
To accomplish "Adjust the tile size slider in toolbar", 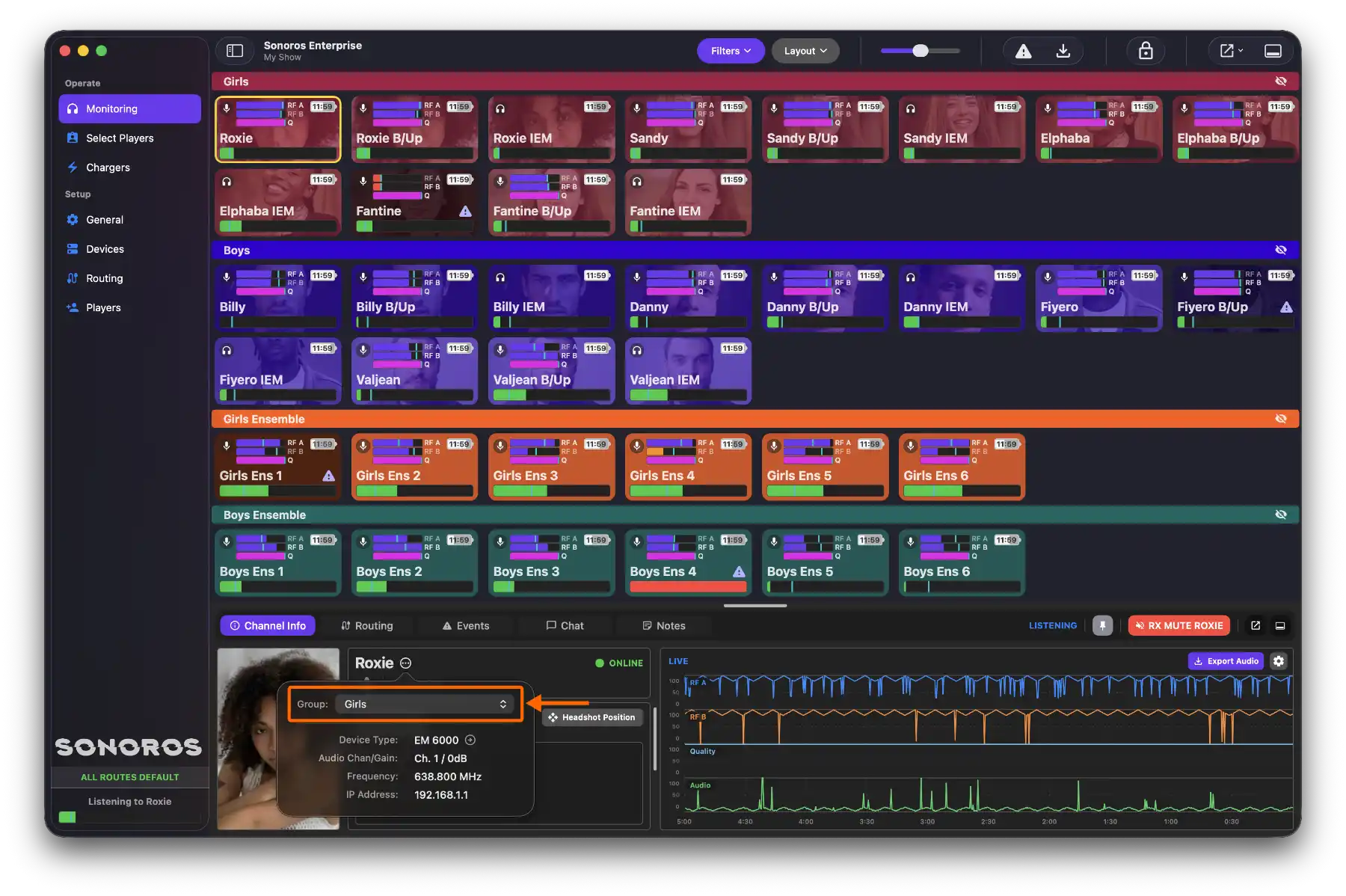I will [920, 51].
